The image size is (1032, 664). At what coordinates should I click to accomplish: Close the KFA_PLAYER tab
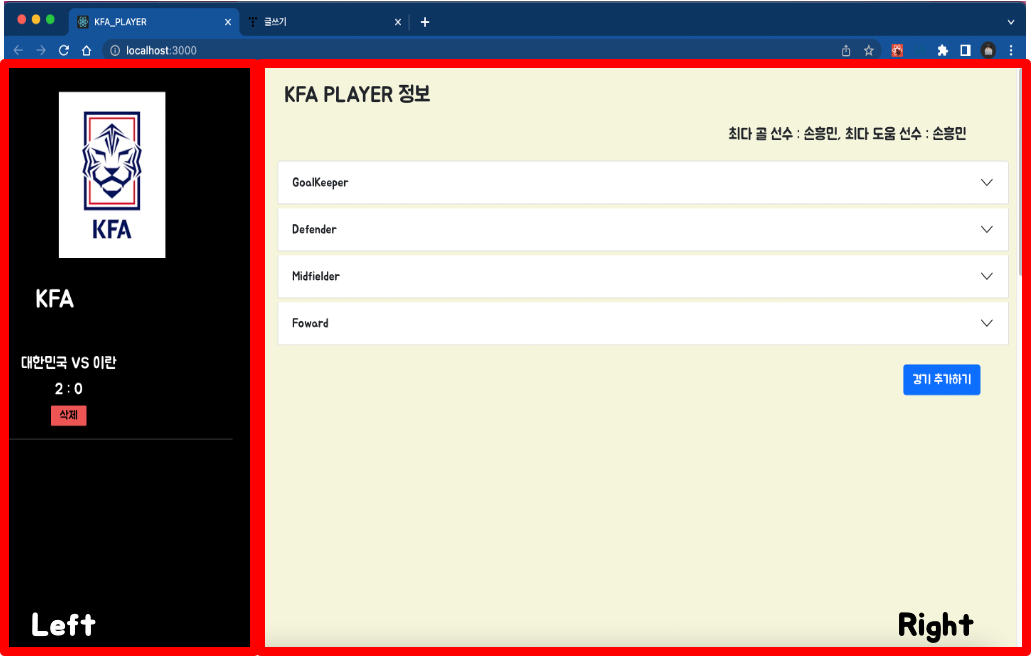click(x=228, y=22)
